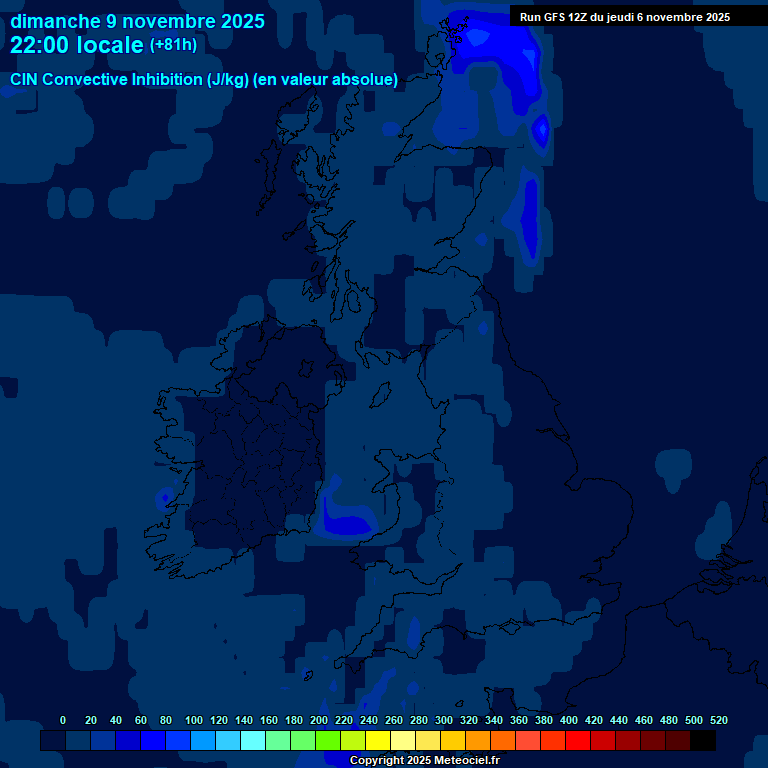Image resolution: width=768 pixels, height=768 pixels.
Task: Click the blue CIN patch over south Wales
Action: click(346, 522)
